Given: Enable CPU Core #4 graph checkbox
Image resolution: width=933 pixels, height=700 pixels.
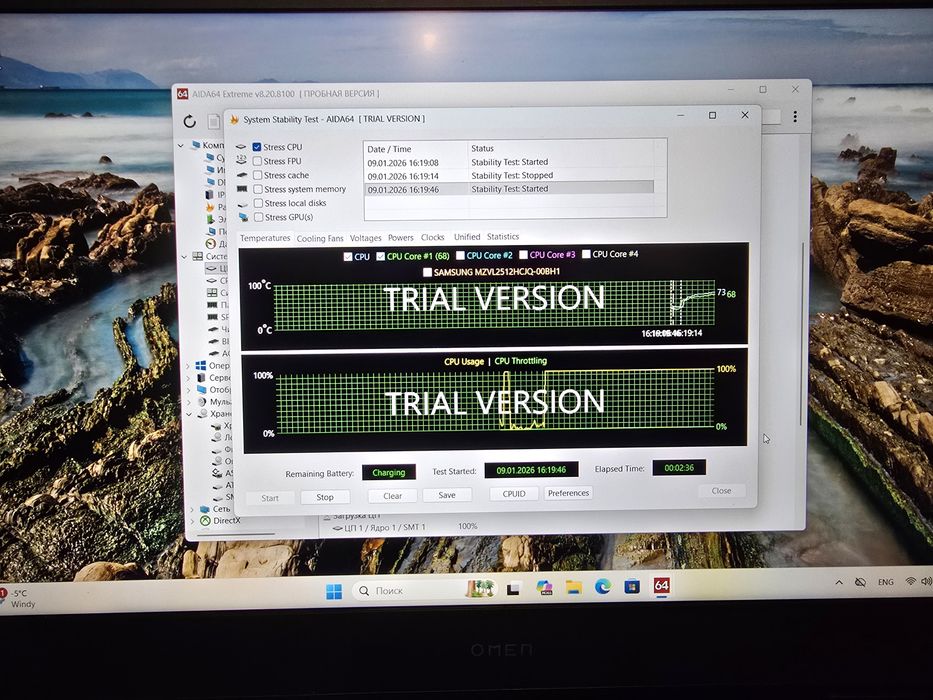Looking at the screenshot, I should coord(586,254).
